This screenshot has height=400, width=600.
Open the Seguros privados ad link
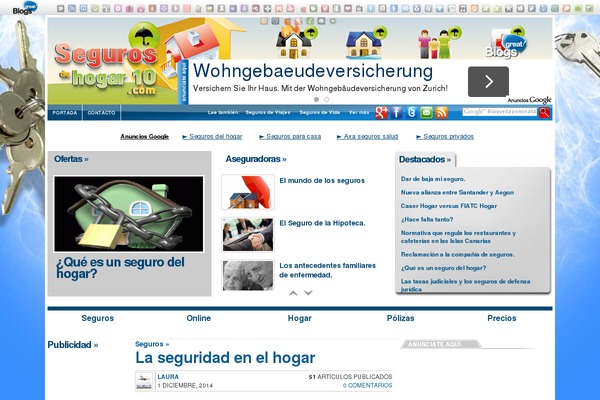[x=445, y=137]
